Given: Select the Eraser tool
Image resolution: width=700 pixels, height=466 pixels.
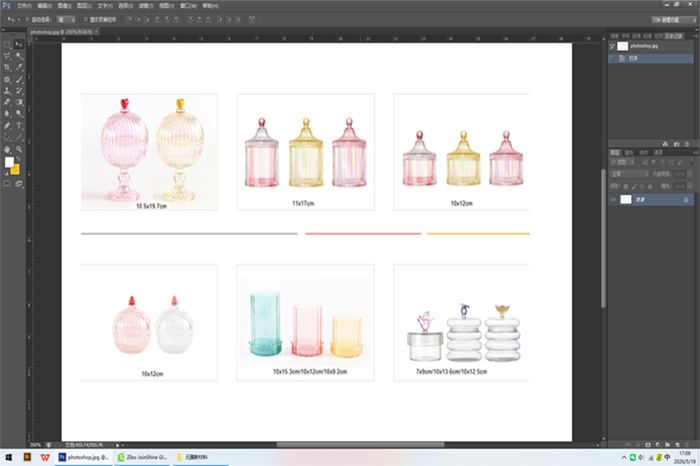Looking at the screenshot, I should (7, 102).
